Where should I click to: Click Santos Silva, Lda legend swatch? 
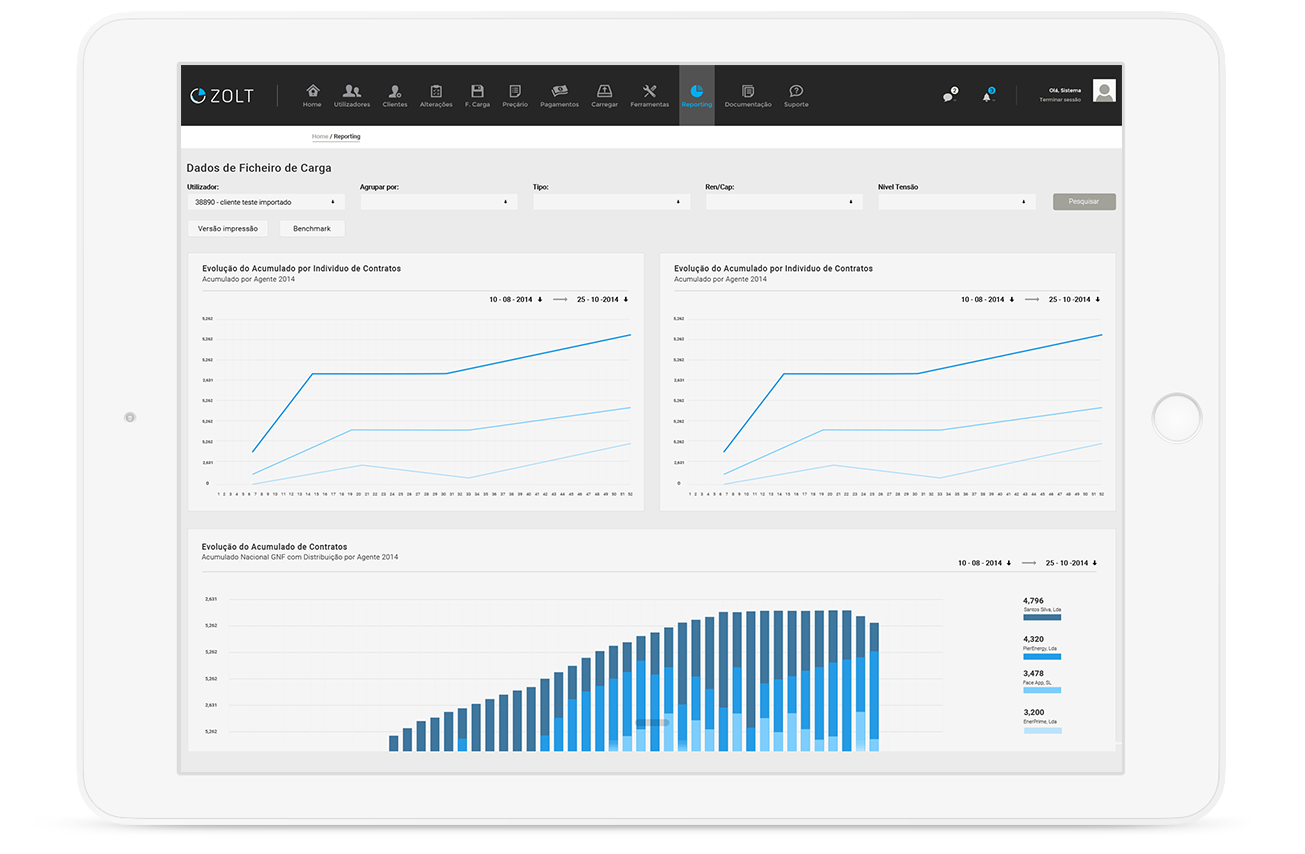1042,618
